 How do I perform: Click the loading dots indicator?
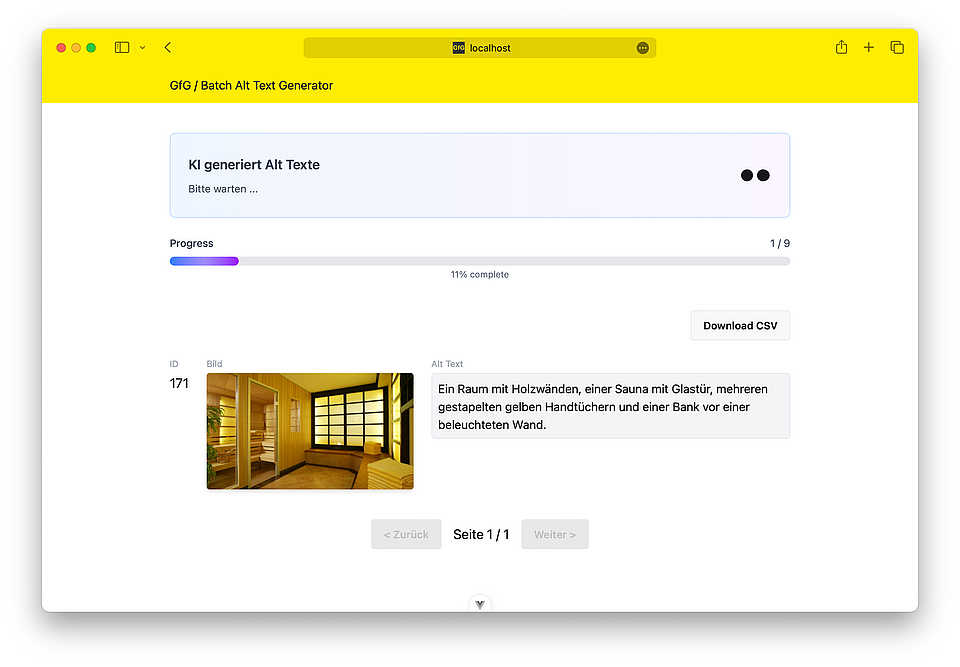click(755, 175)
